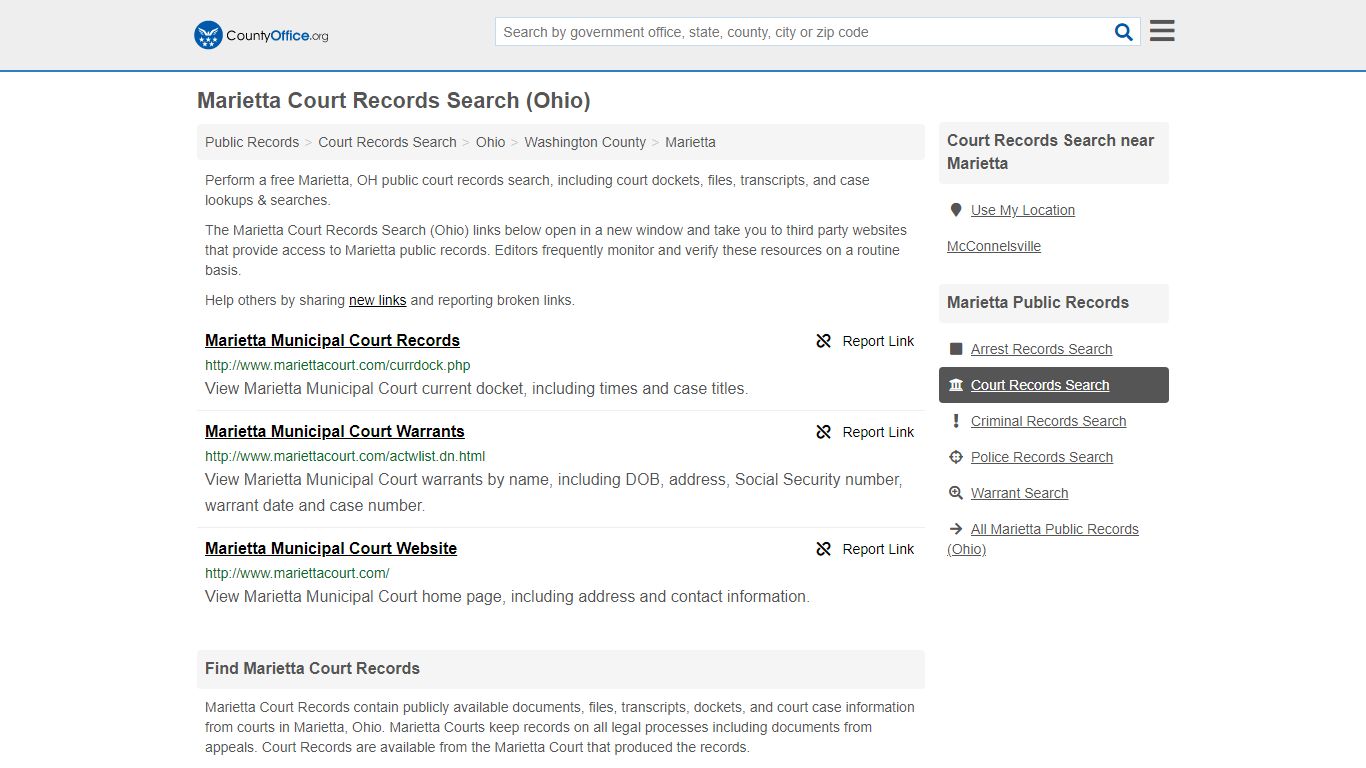Click the location pin icon
1366x768 pixels.
click(956, 210)
